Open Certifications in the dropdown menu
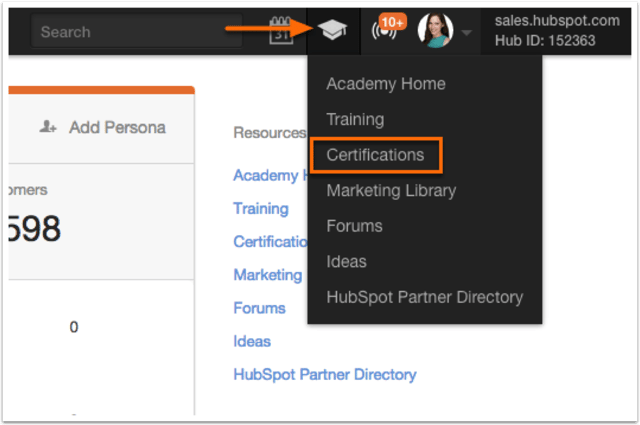This screenshot has width=640, height=425. click(375, 155)
